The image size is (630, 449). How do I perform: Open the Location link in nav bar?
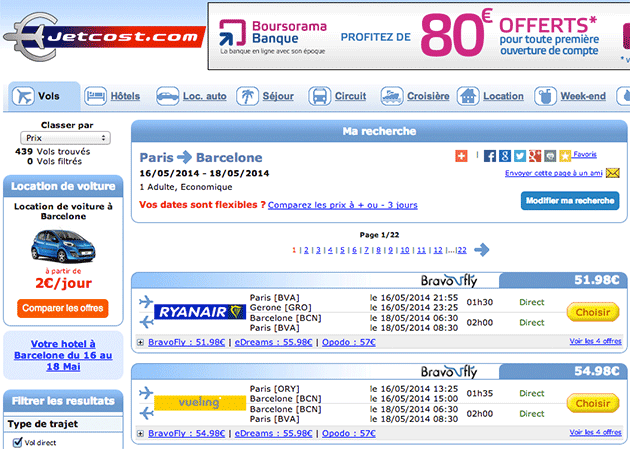point(503,96)
